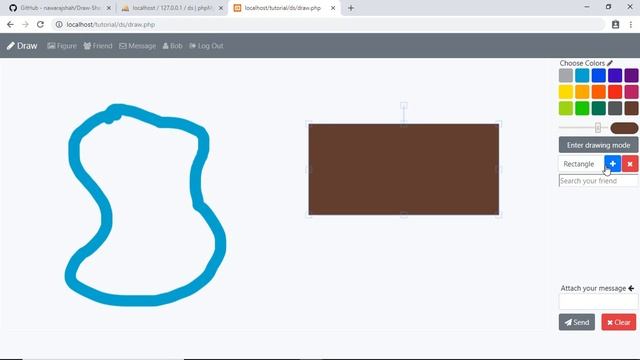This screenshot has width=640, height=360.
Task: Switch to the GitHub browser tab
Action: [x=60, y=8]
